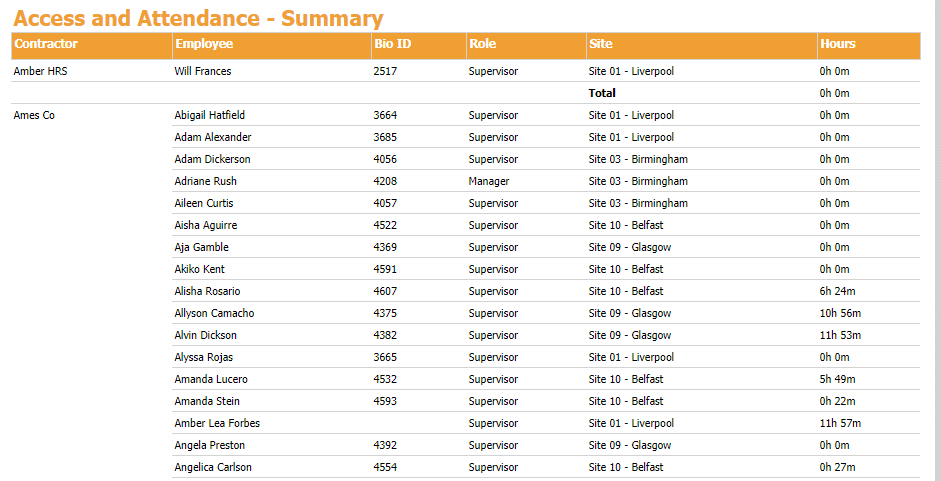Click the Hours column header
Screen dimensions: 941x481
click(x=838, y=44)
